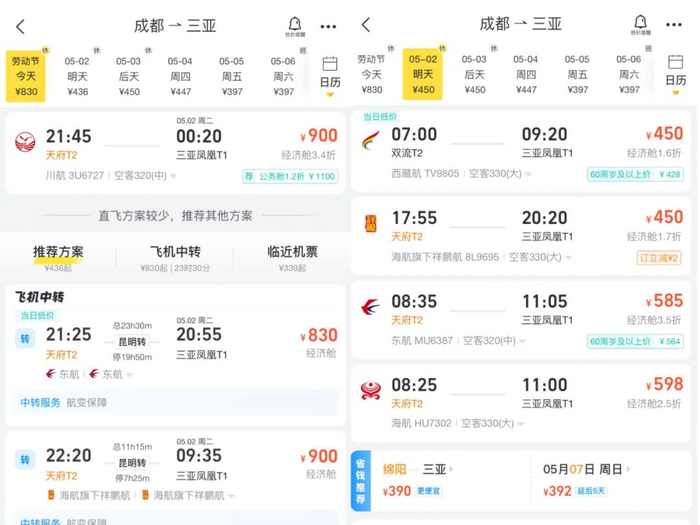The height and width of the screenshot is (525, 700).
Task: Tap 60周岁及以上价 ¥564 tag
Action: click(x=635, y=342)
